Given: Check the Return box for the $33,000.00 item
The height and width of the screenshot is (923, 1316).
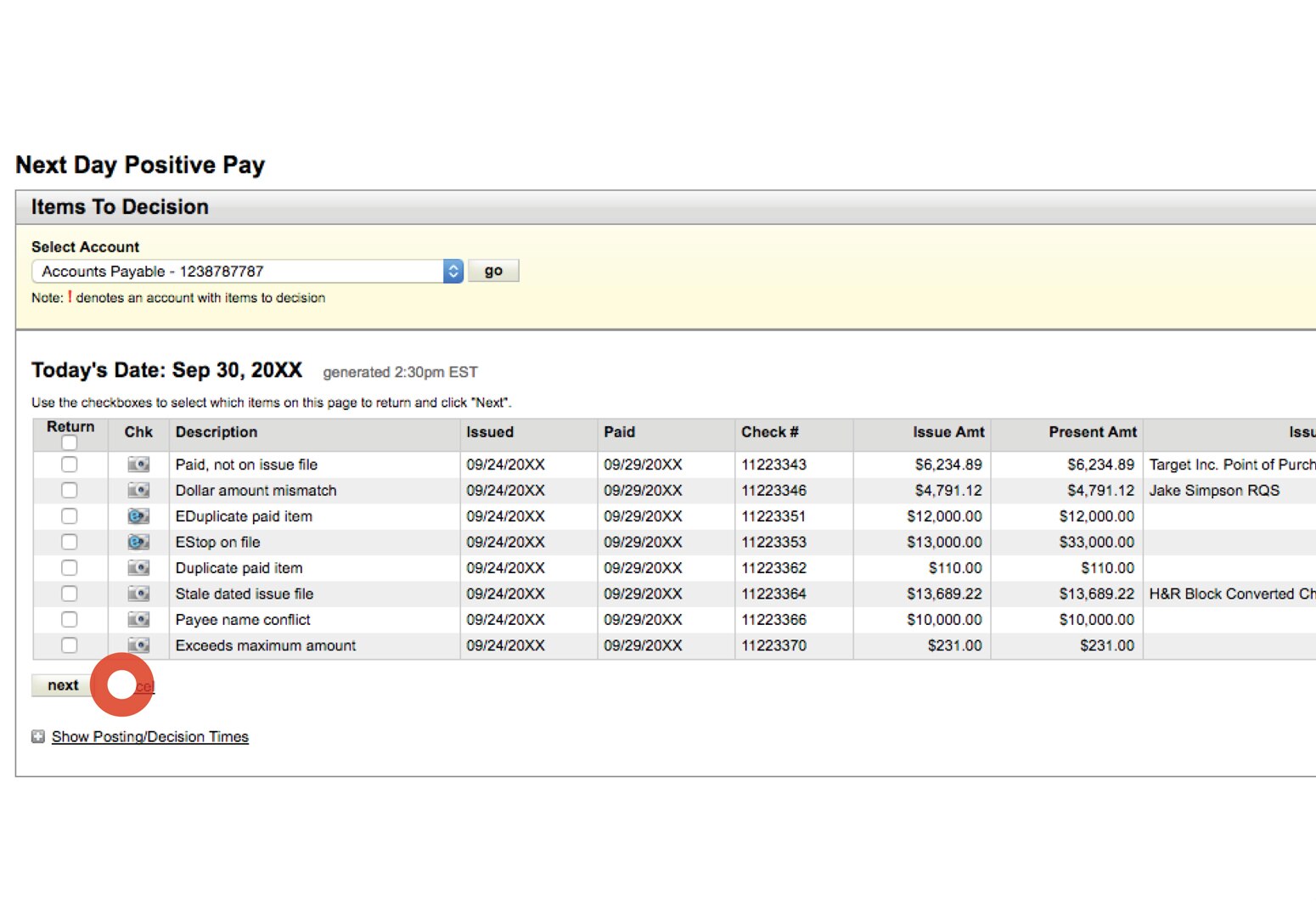Looking at the screenshot, I should tap(69, 542).
